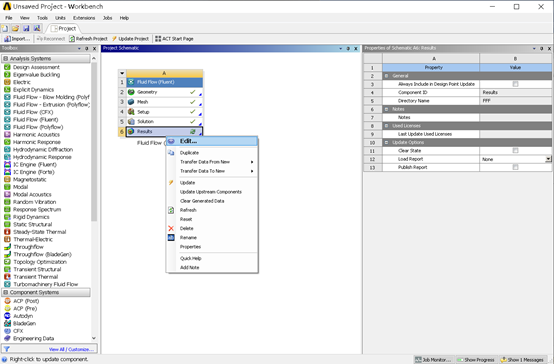Select Steady-State Thermal icon in toolbox
This screenshot has width=554, height=364.
tap(7, 232)
